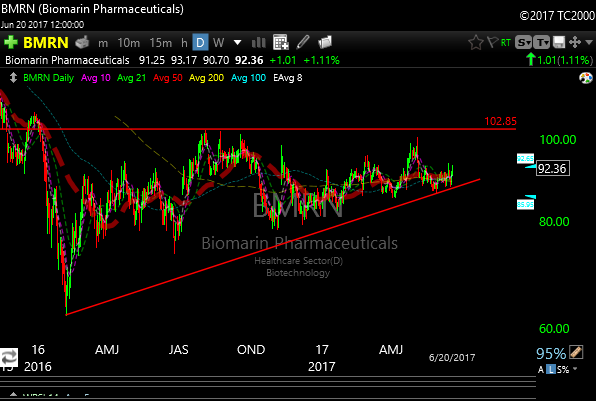
Task: Select the Weekly 'W' timeframe
Action: coord(218,43)
